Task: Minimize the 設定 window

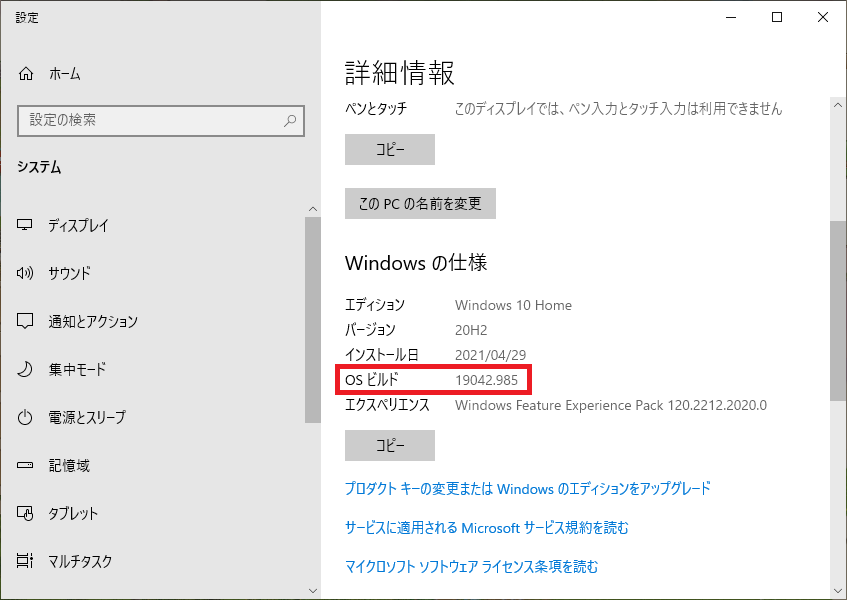Action: 731,17
